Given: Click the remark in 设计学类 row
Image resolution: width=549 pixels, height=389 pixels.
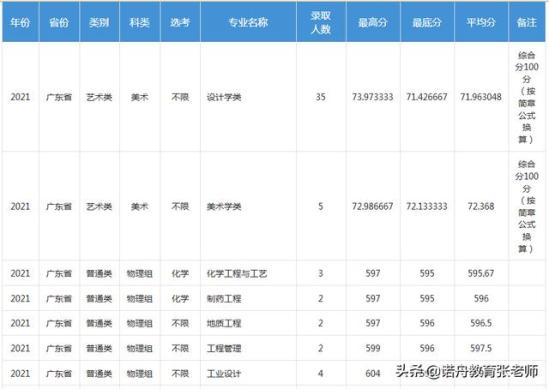Looking at the screenshot, I should point(527,97).
